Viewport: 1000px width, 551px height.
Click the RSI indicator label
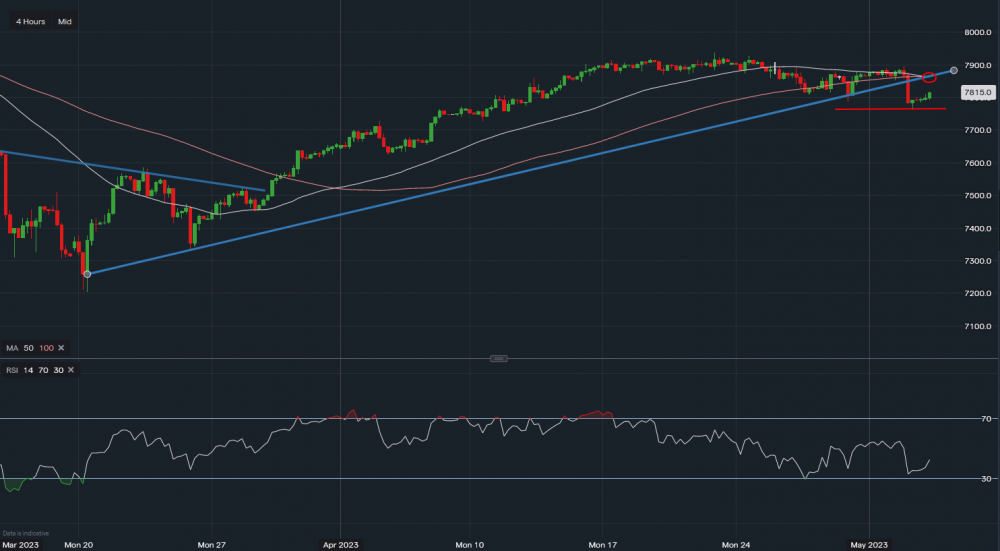14,371
